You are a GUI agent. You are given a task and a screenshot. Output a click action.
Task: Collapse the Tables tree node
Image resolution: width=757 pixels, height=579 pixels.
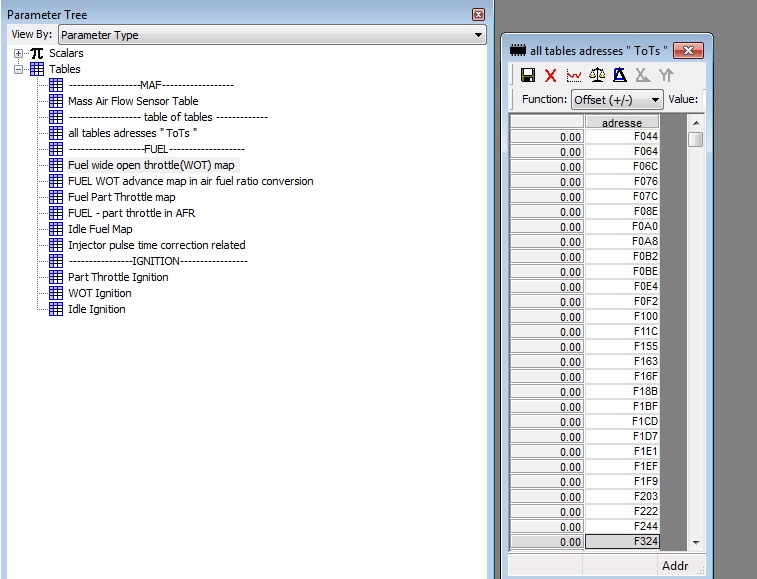pos(19,69)
